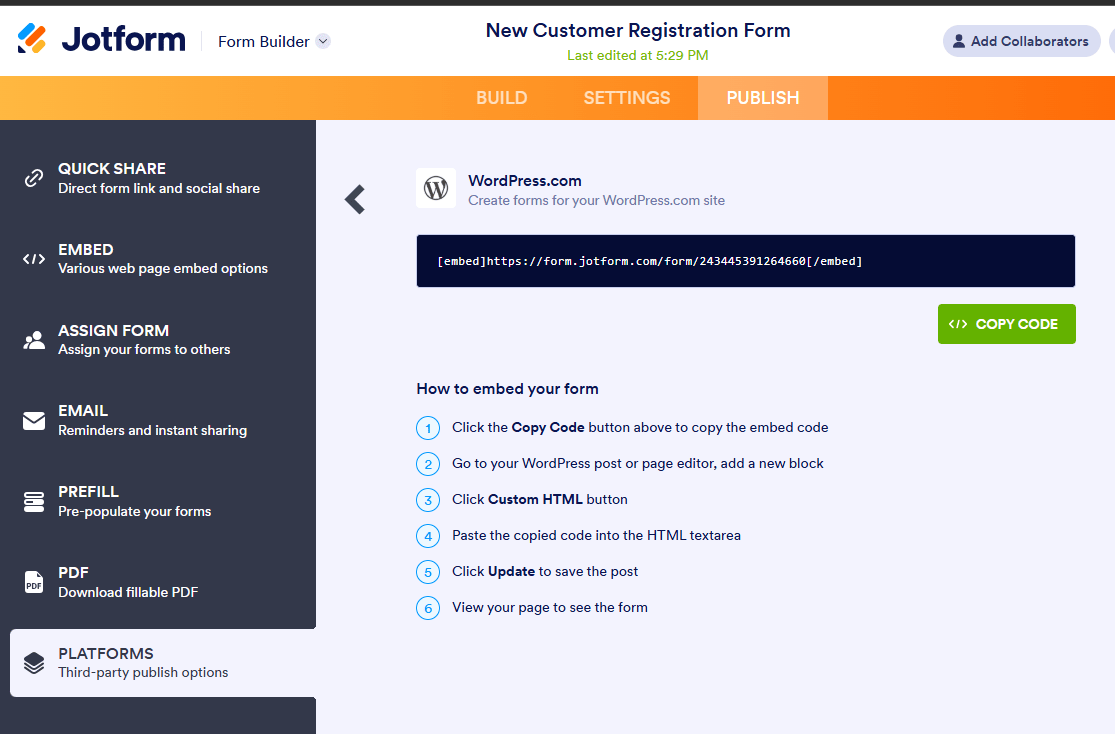This screenshot has height=734, width=1115.
Task: Click step 5 Click Update to save text
Action: [545, 572]
